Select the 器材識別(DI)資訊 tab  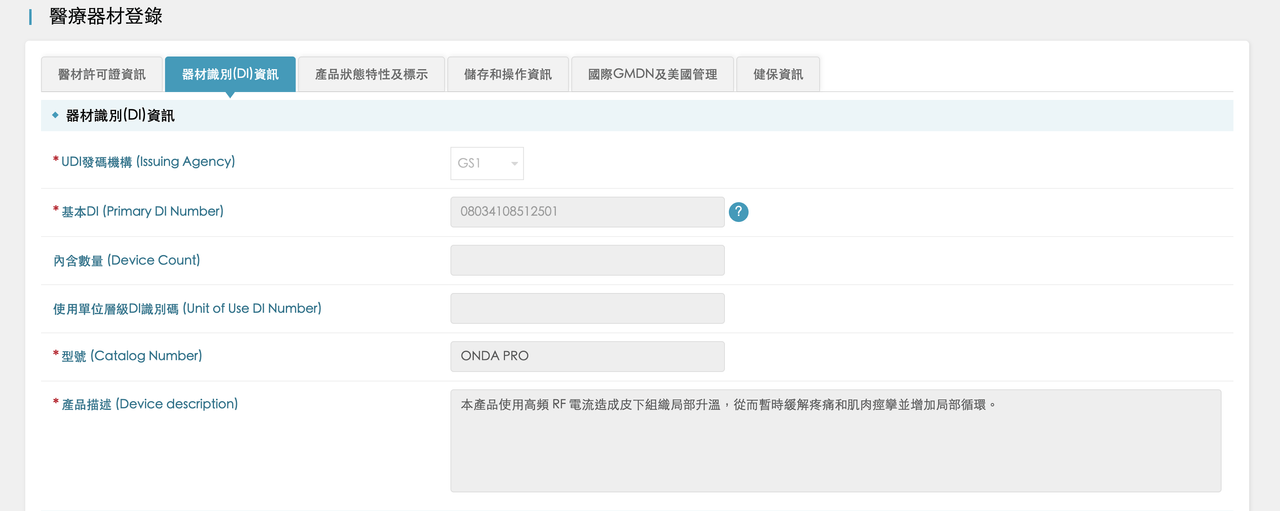point(230,74)
